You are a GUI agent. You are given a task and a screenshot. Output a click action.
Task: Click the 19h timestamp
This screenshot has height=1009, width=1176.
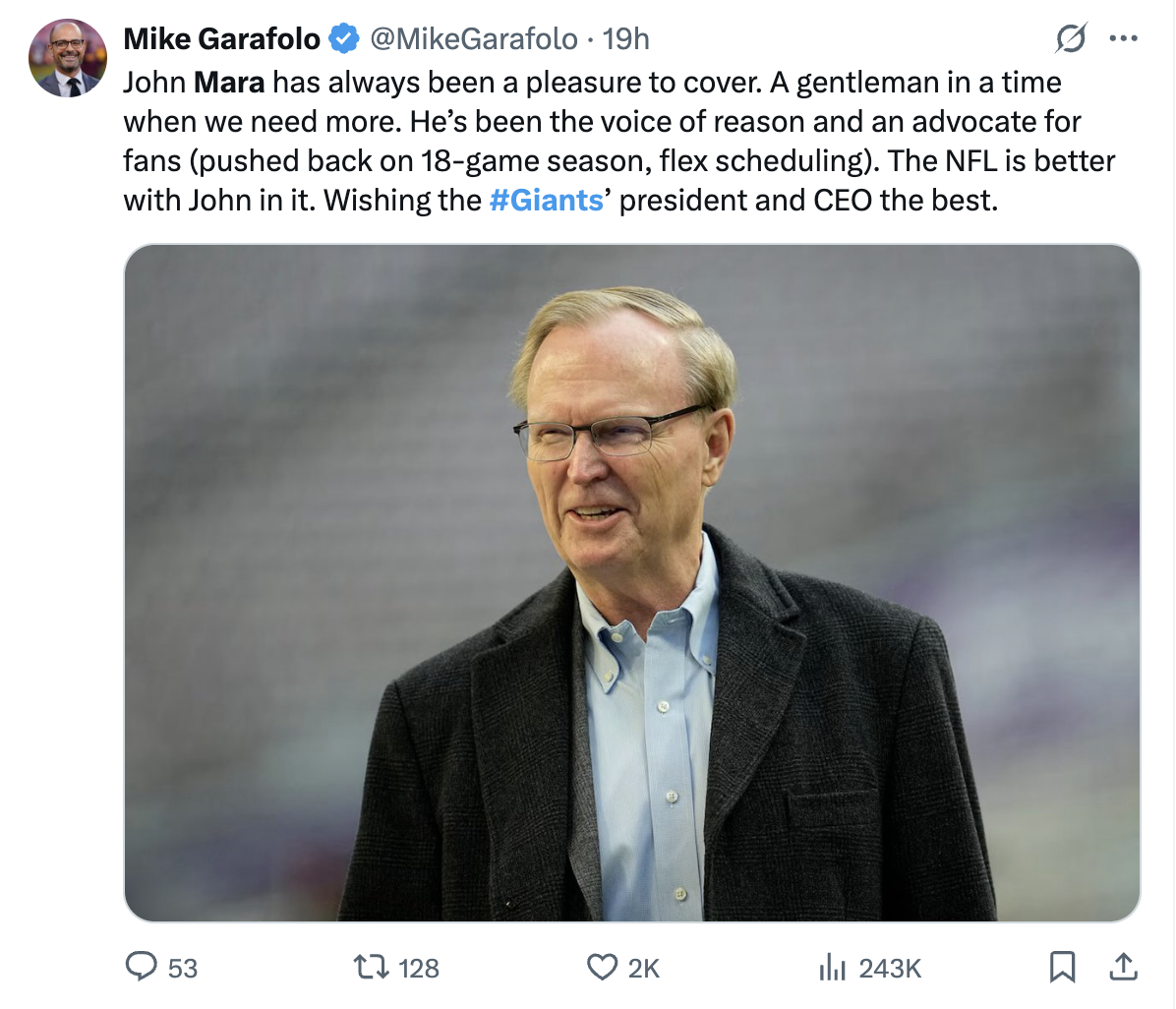tap(625, 39)
